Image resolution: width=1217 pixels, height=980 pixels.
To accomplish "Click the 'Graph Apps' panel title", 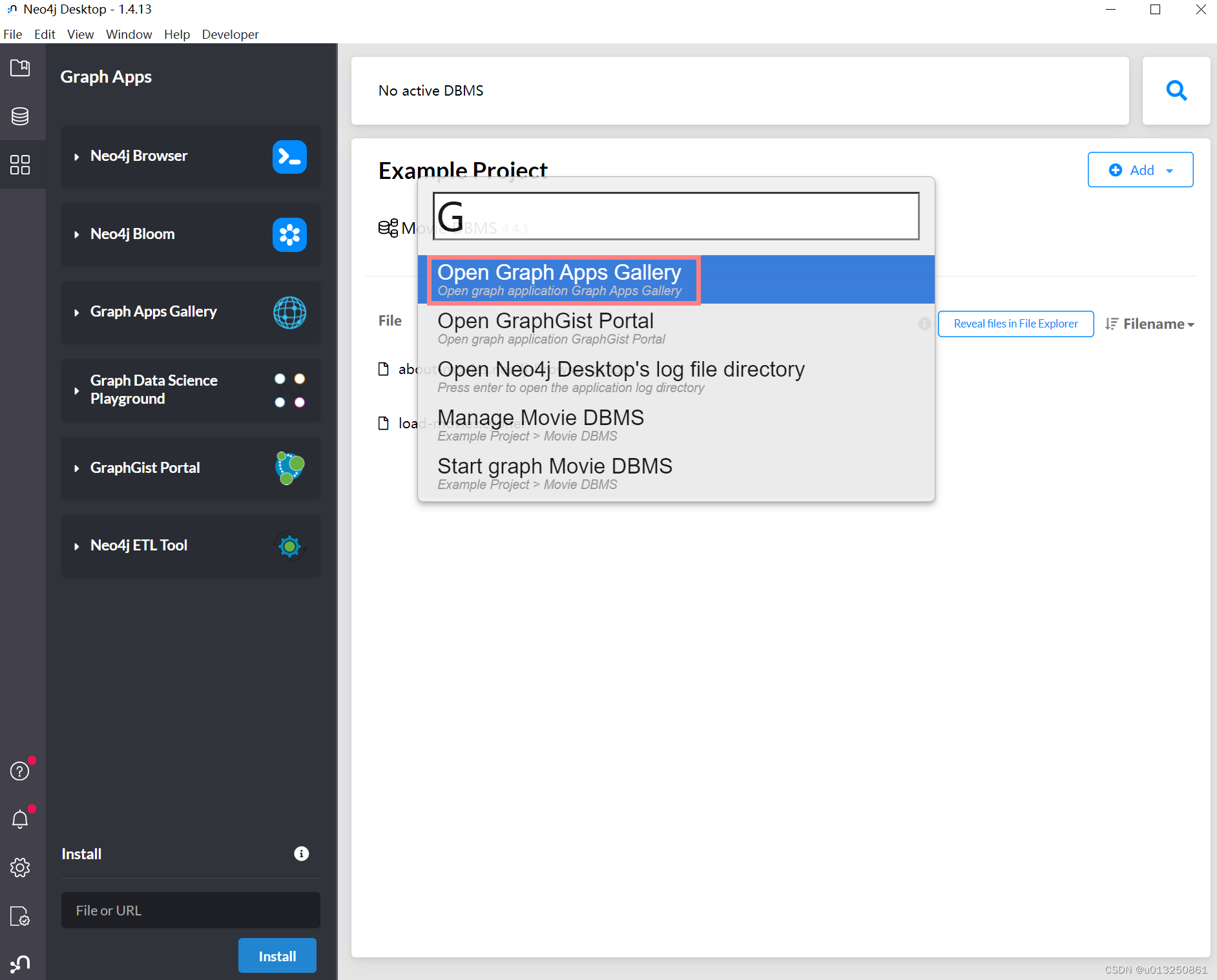I will point(106,77).
